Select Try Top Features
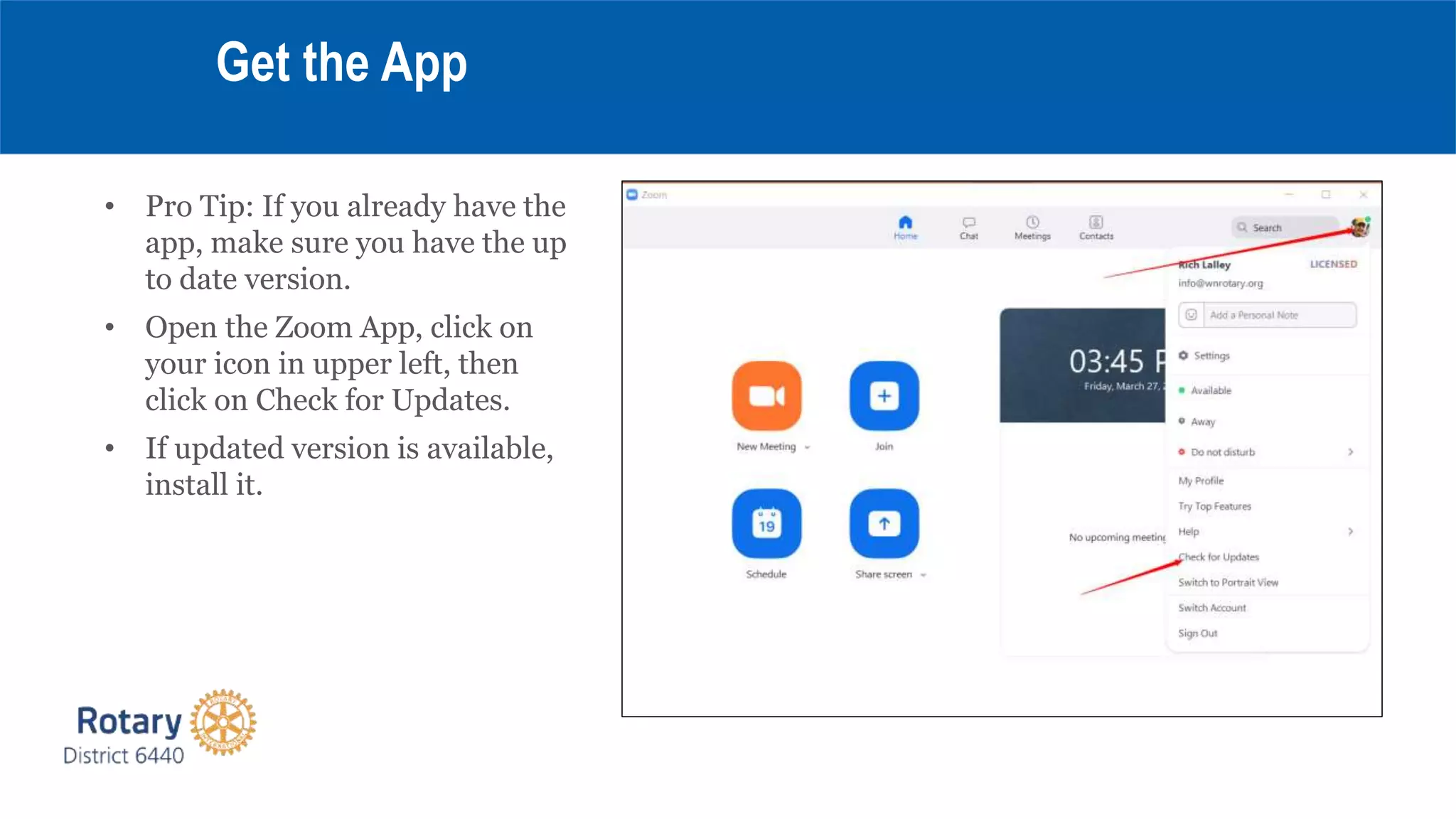 (1214, 506)
